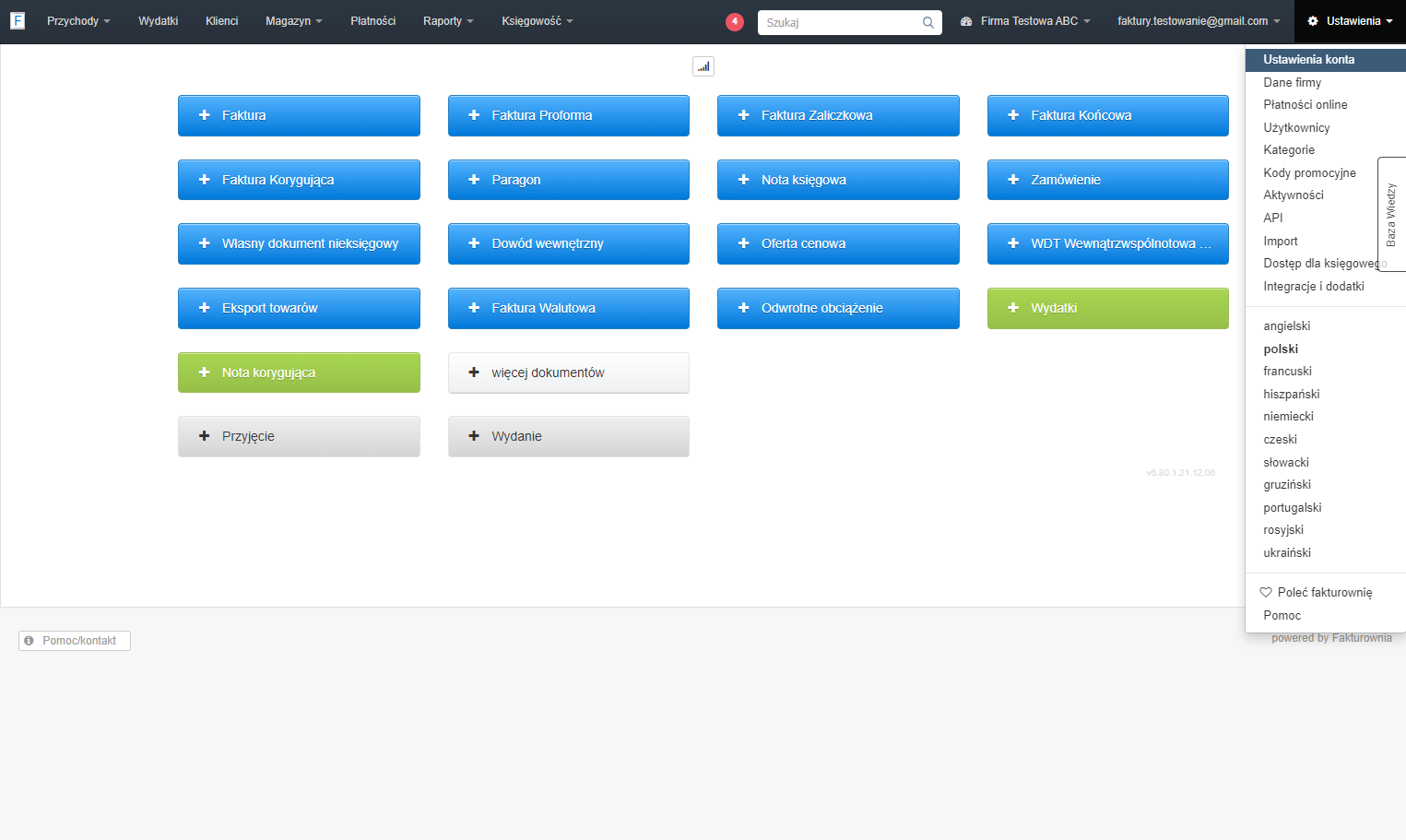This screenshot has width=1406, height=840.
Task: Click the heart icon beside Poleć fakturownię
Action: (1266, 592)
